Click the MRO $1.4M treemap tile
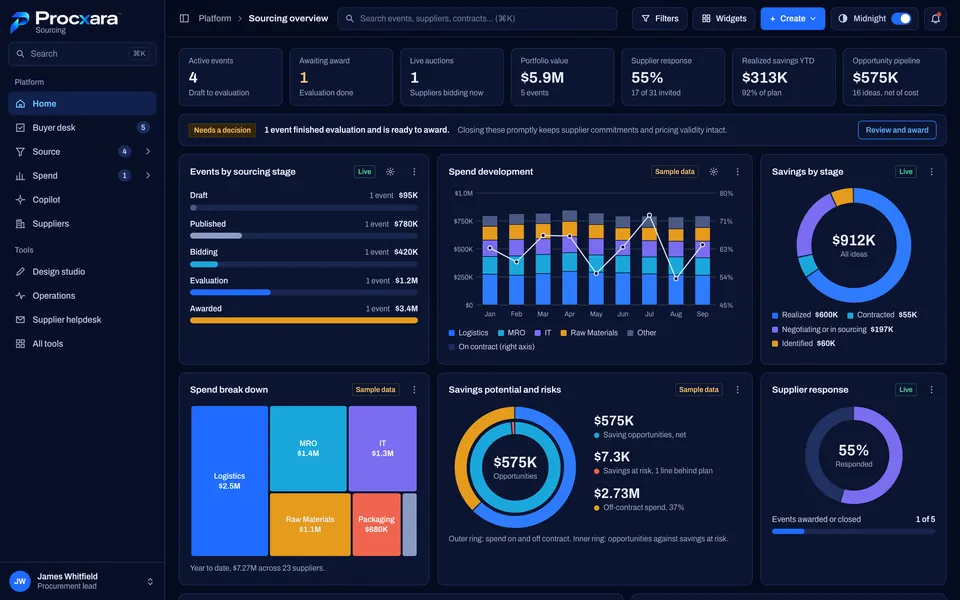This screenshot has height=600, width=960. tap(308, 448)
